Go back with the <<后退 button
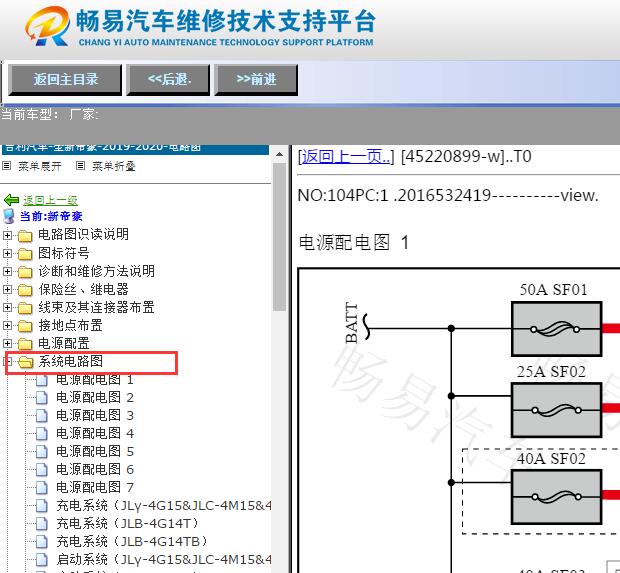 click(168, 80)
